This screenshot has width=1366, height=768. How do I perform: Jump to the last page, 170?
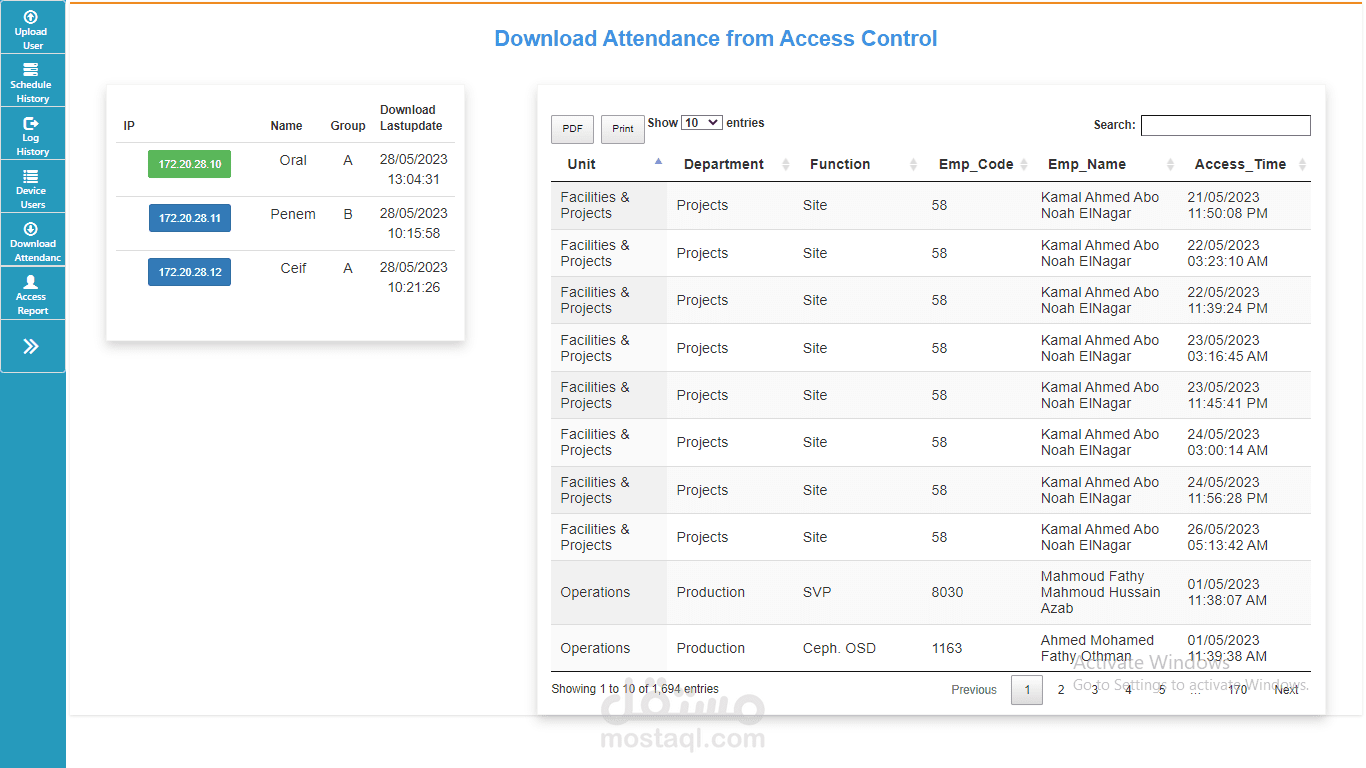tap(1237, 690)
